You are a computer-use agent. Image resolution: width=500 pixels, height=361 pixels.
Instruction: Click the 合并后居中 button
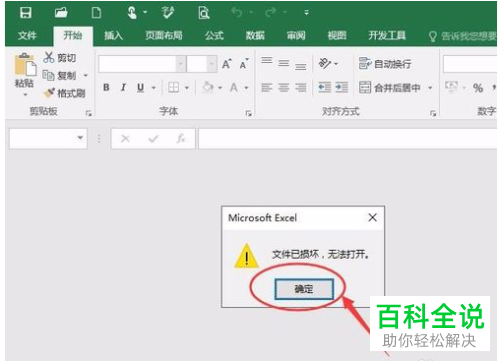click(x=390, y=88)
